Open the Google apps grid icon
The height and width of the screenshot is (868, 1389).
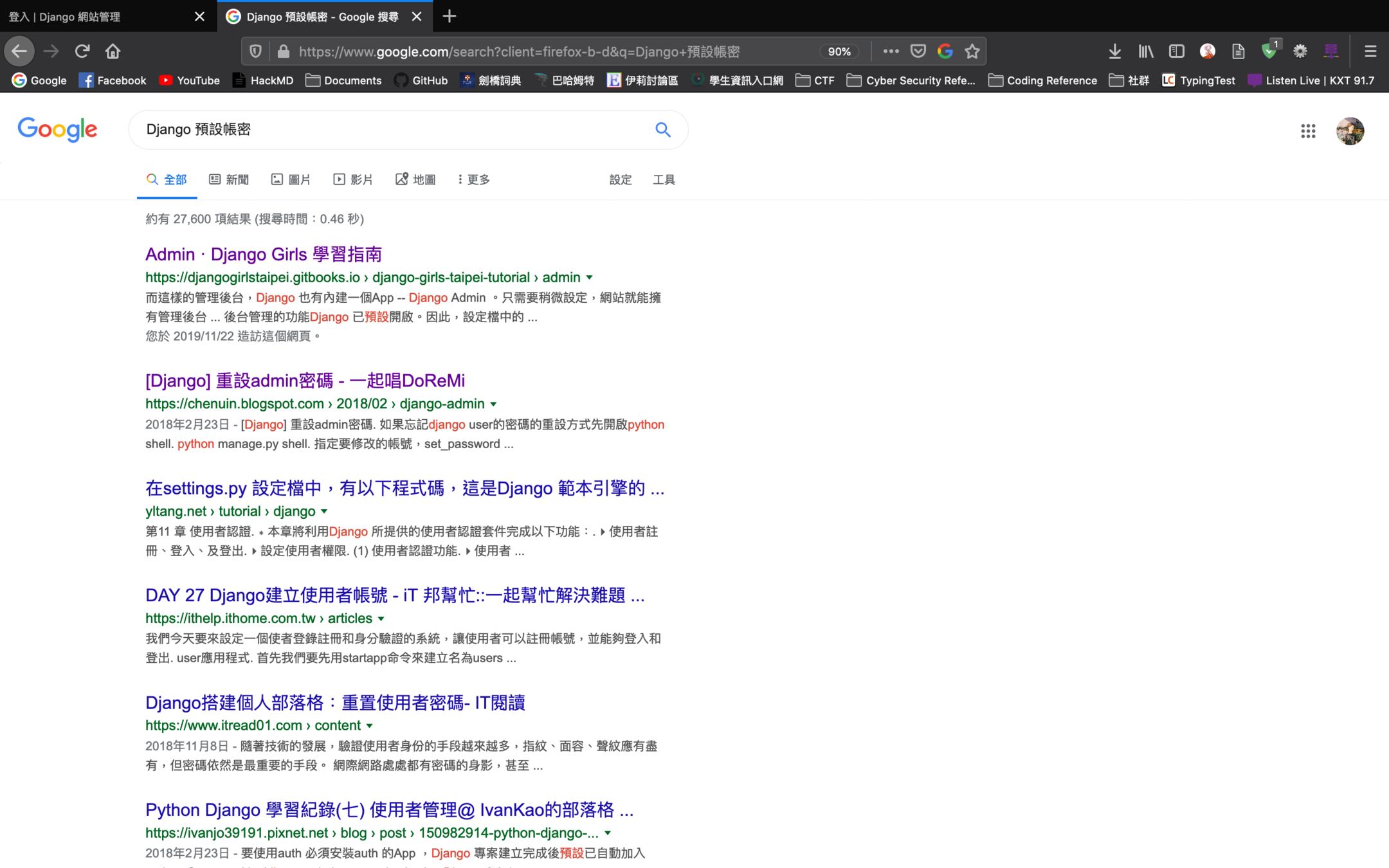click(x=1307, y=131)
